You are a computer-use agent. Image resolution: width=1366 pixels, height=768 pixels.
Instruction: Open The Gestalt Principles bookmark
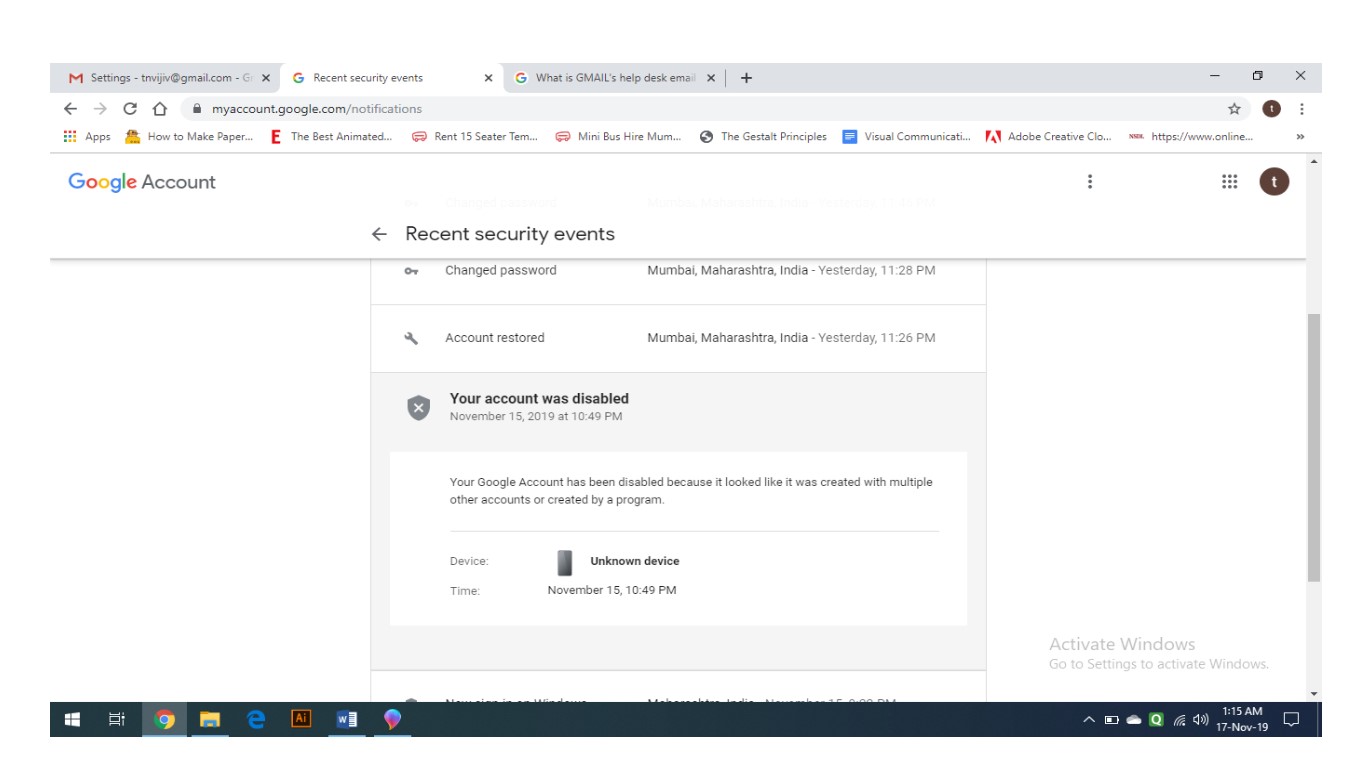coord(764,137)
